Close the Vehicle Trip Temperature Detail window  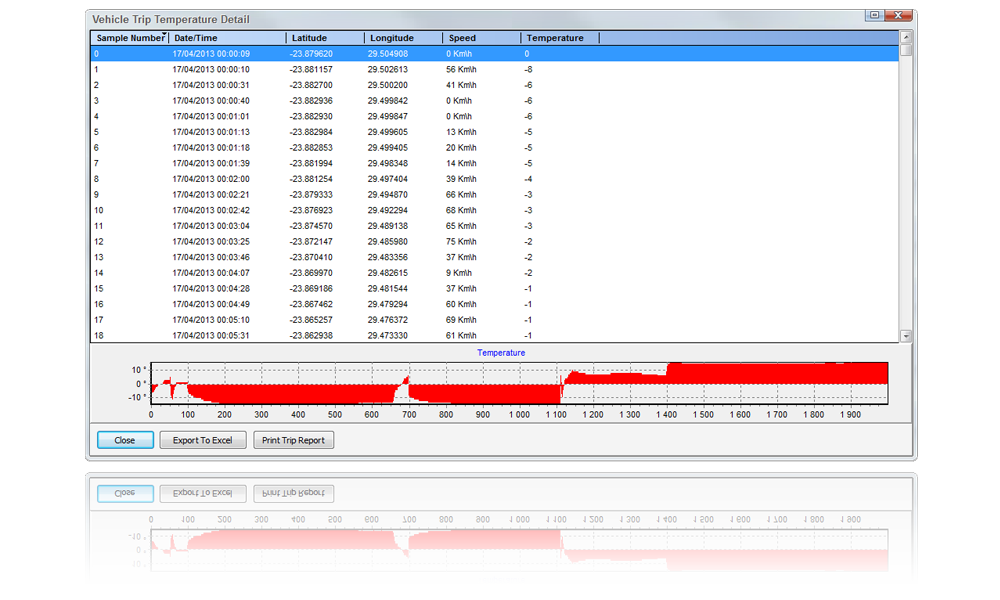tap(900, 15)
